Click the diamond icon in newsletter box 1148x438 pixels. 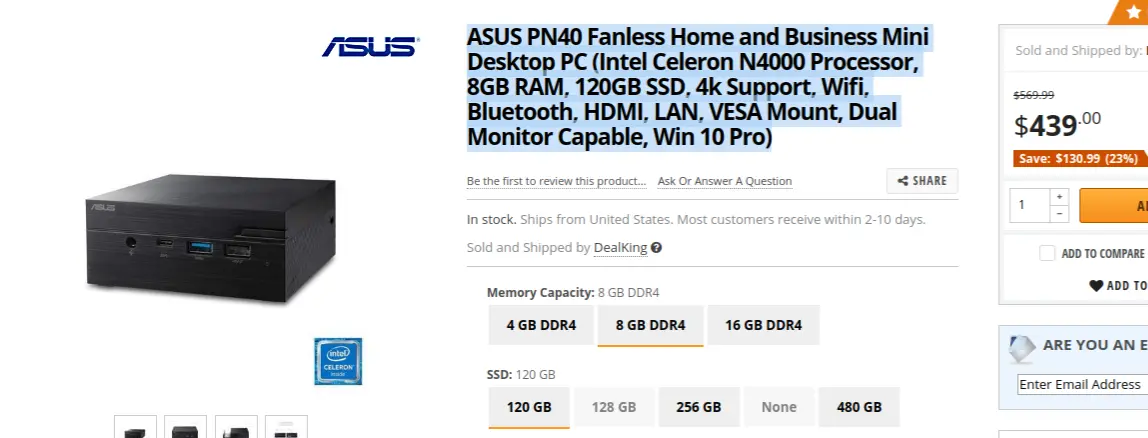coord(1022,347)
